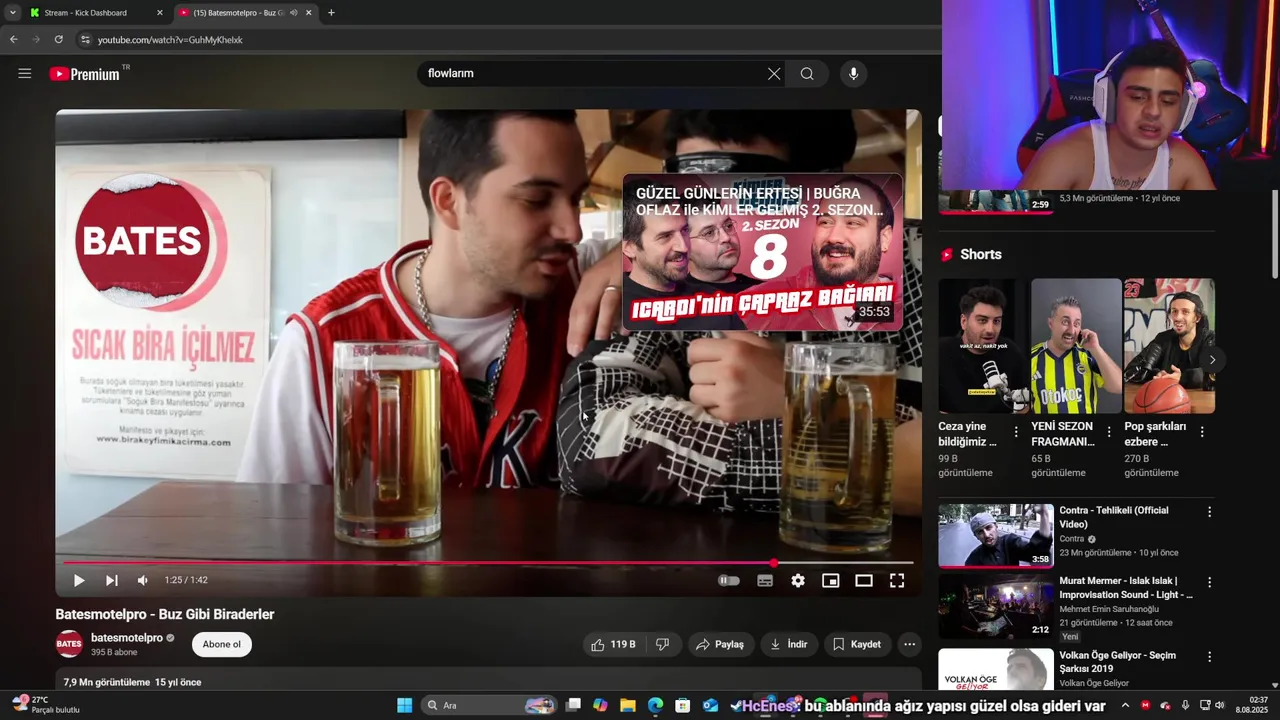Open options for the Ceza Short
Screen dimensions: 1280x720
pos(1016,432)
